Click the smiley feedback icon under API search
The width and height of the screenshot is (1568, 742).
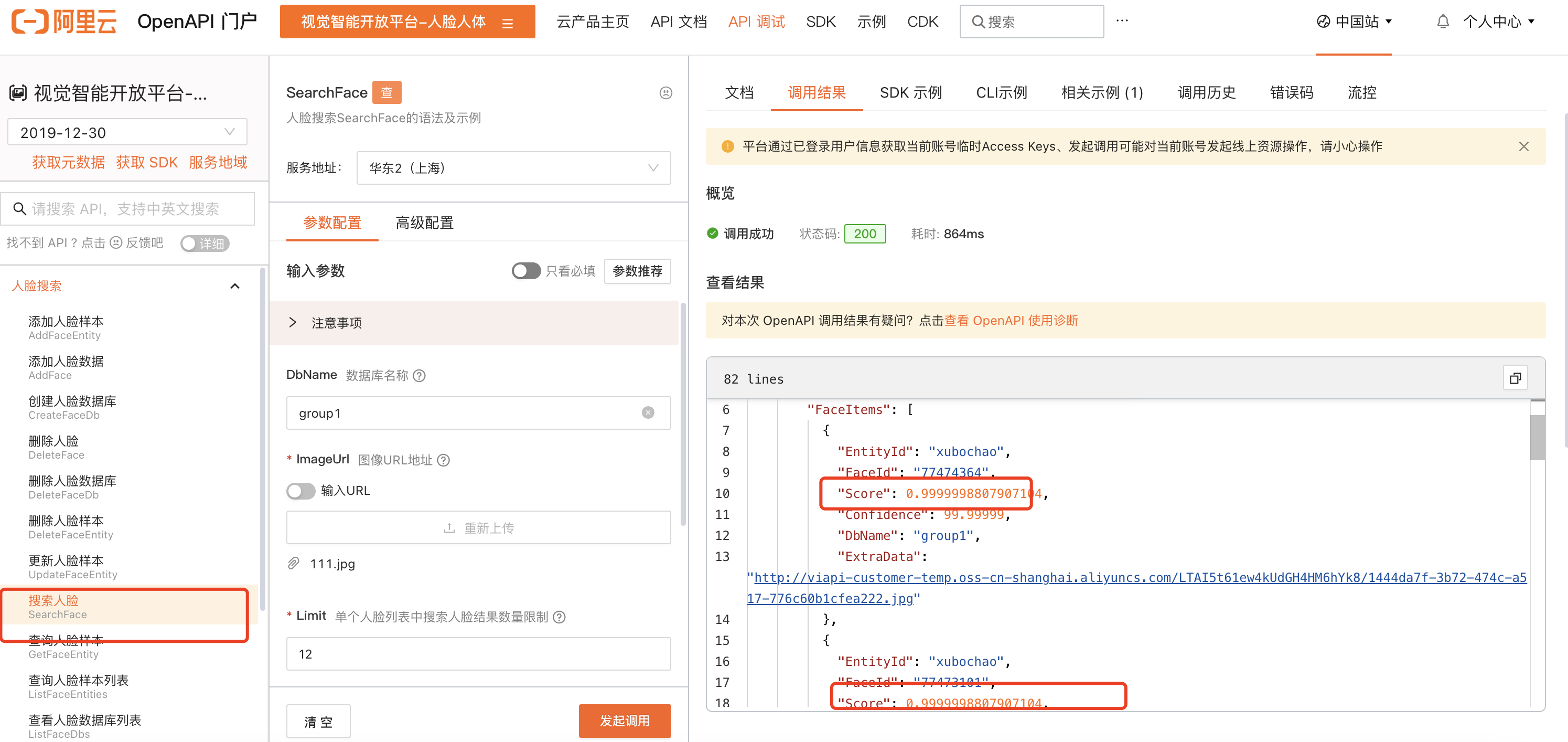click(116, 242)
